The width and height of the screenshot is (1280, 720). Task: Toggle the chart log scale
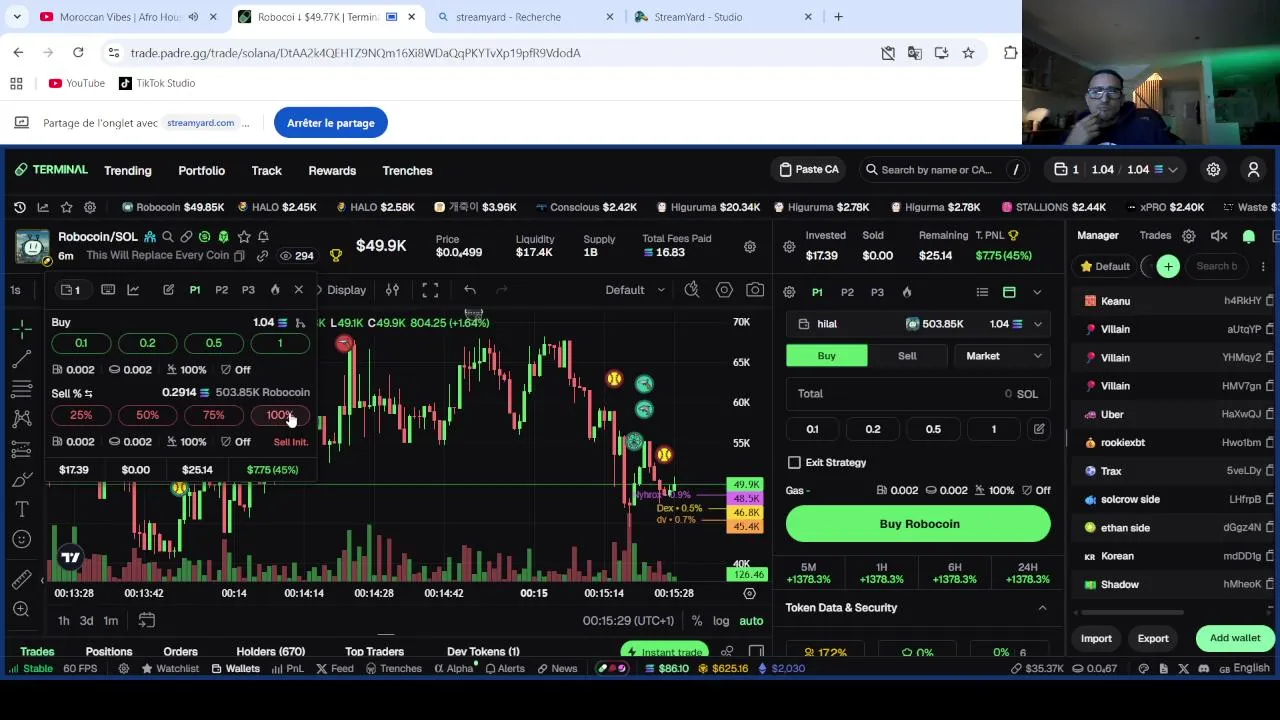721,621
